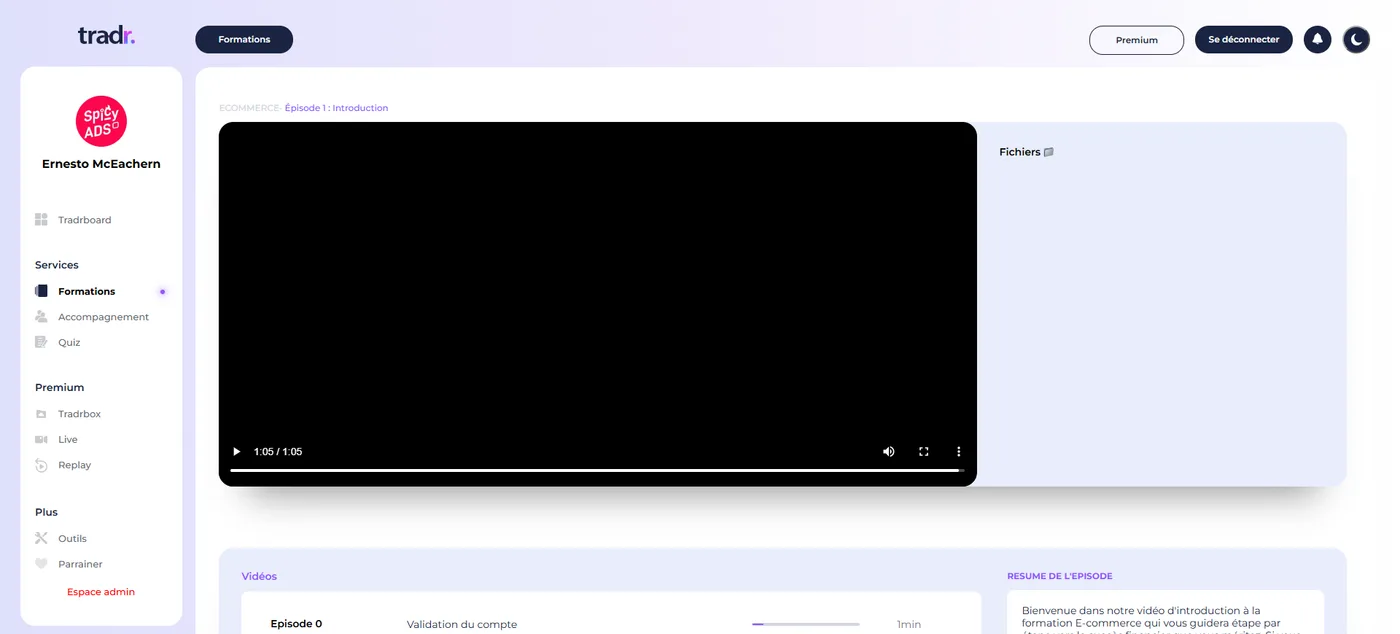Open Replay in the sidebar
The height and width of the screenshot is (634, 1400).
[x=75, y=465]
